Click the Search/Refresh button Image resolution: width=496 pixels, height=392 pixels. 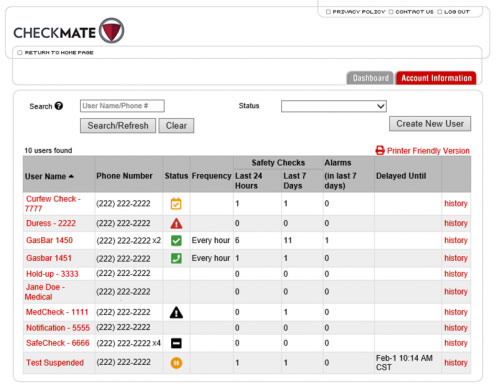tap(118, 126)
